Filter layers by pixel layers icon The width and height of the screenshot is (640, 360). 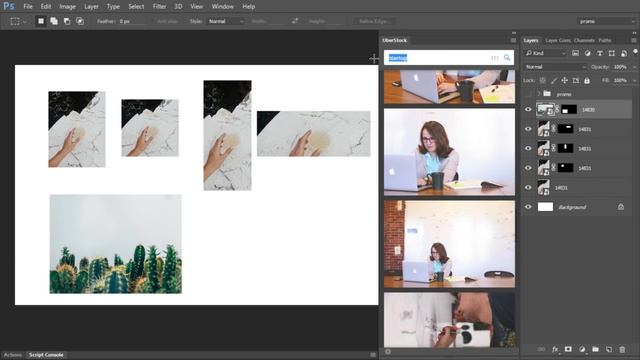575,53
